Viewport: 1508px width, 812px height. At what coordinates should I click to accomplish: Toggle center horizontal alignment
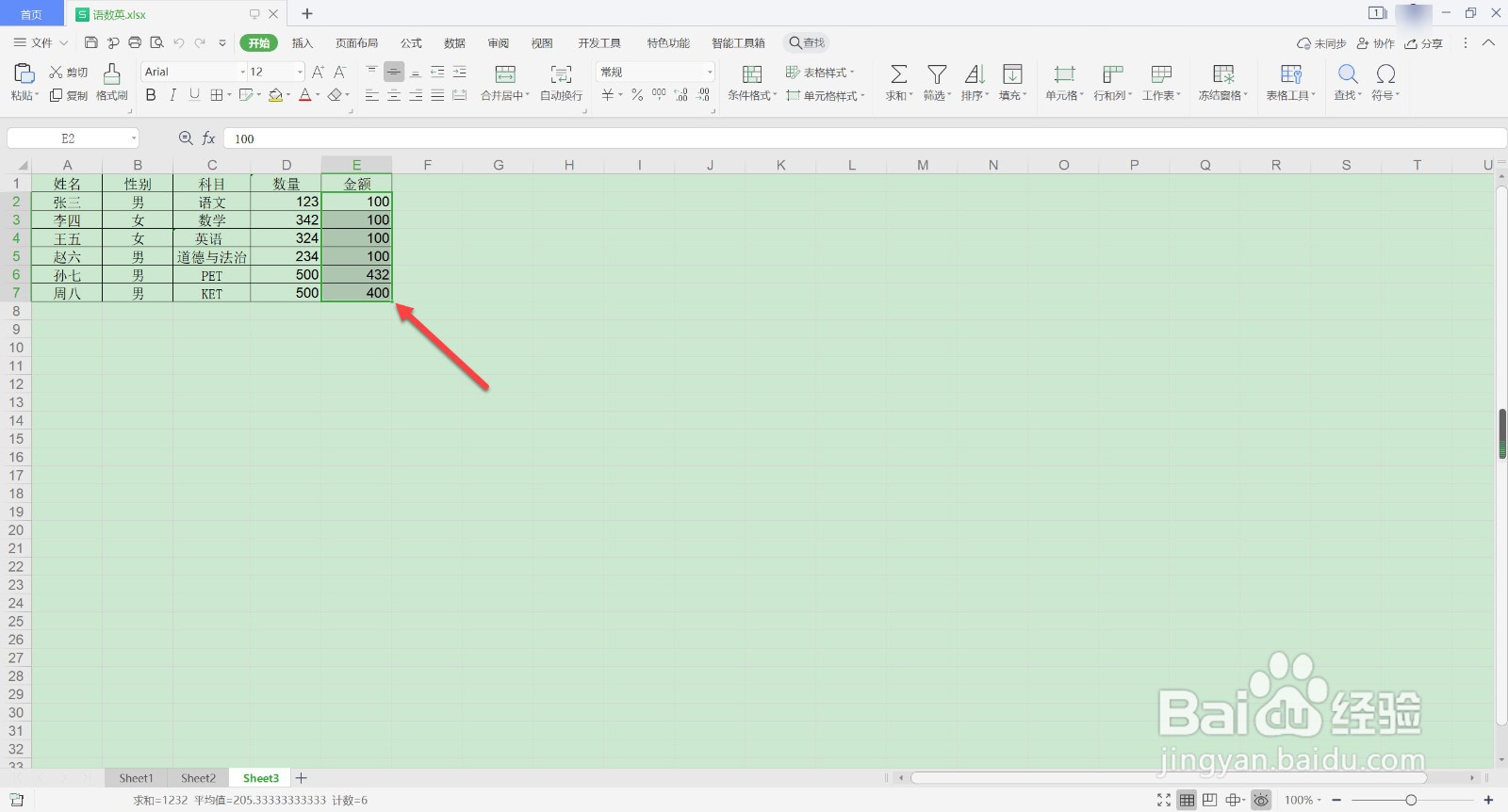(394, 95)
